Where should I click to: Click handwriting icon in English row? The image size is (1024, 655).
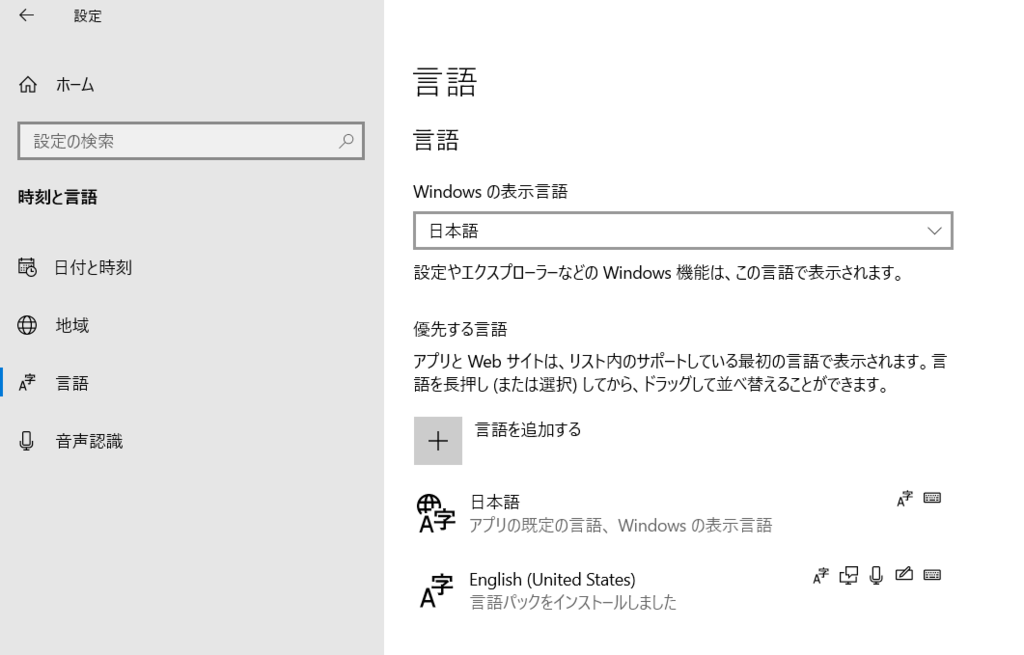point(904,574)
